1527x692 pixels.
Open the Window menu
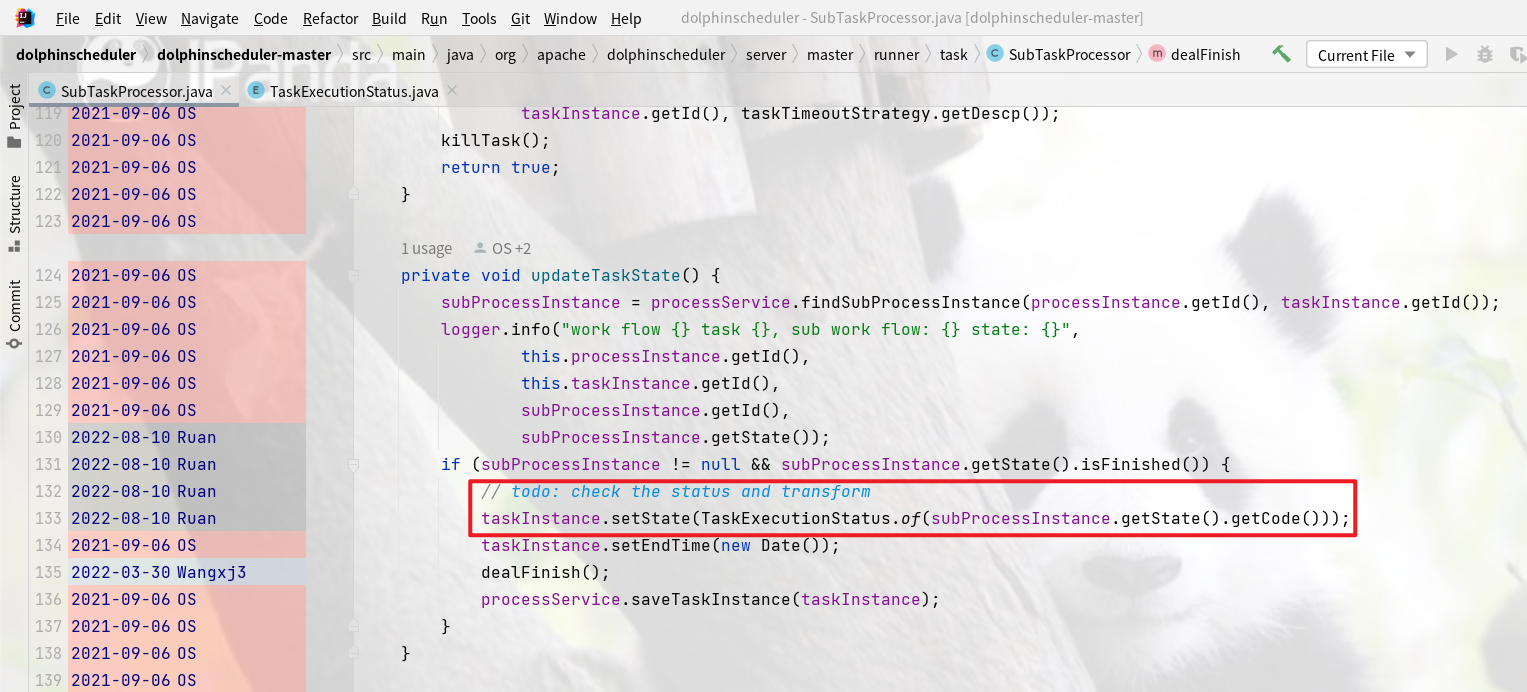click(571, 18)
